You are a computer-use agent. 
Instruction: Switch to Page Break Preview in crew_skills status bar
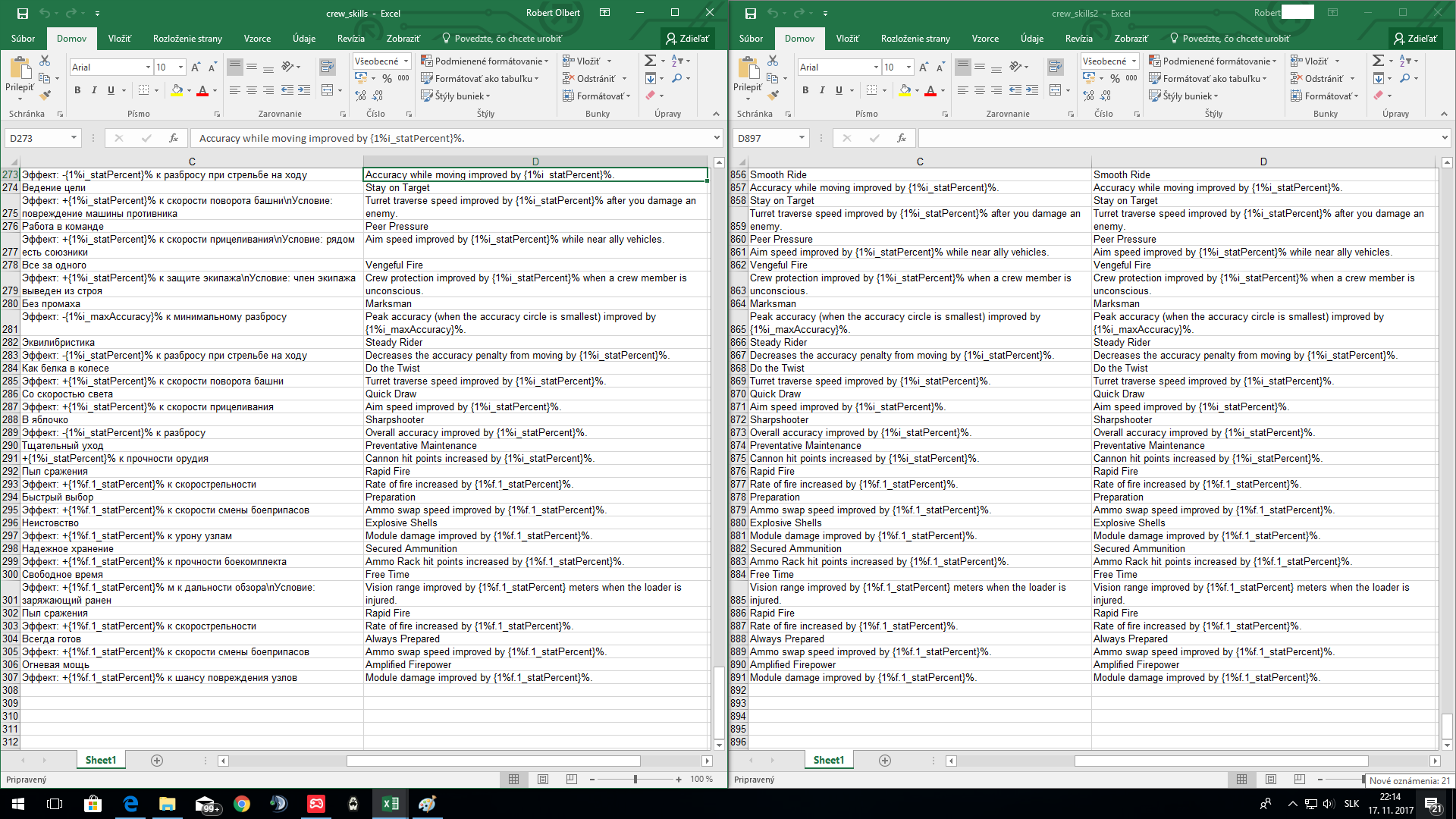572,779
